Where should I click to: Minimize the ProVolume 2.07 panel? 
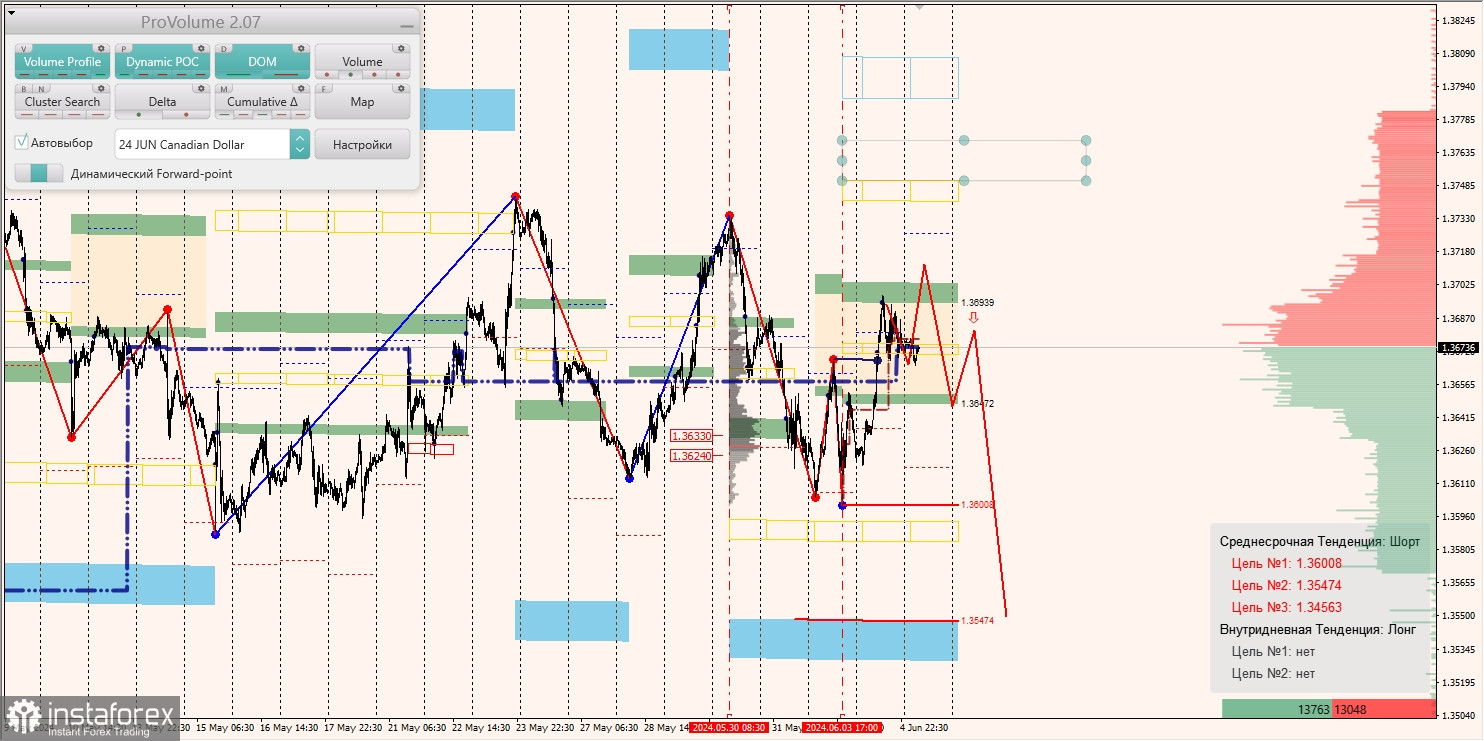tap(406, 27)
